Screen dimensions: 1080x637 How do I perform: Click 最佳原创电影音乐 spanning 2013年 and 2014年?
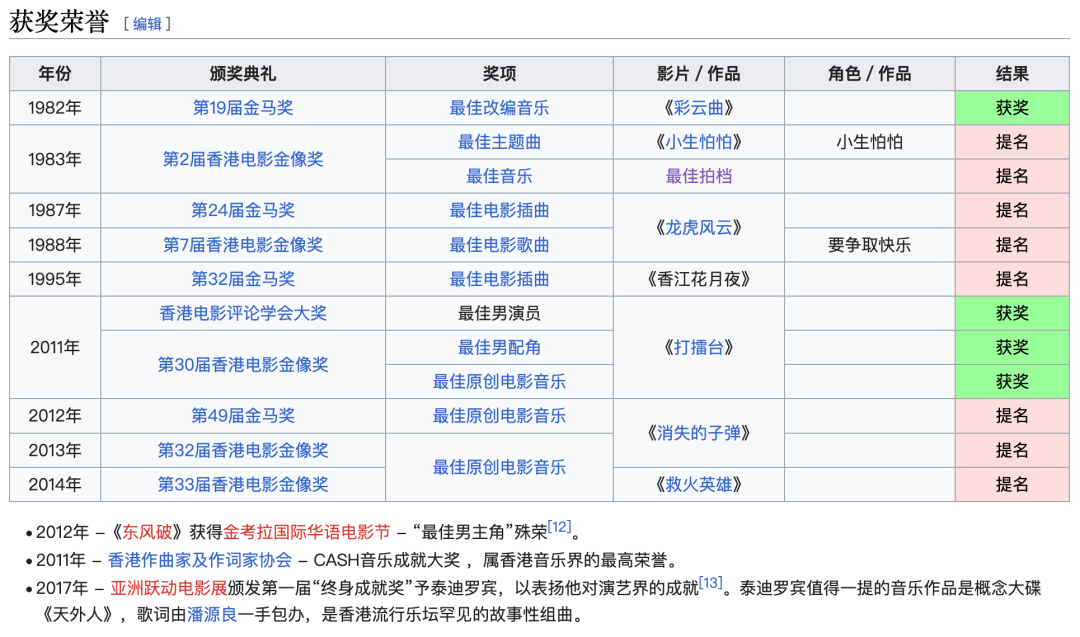click(499, 467)
